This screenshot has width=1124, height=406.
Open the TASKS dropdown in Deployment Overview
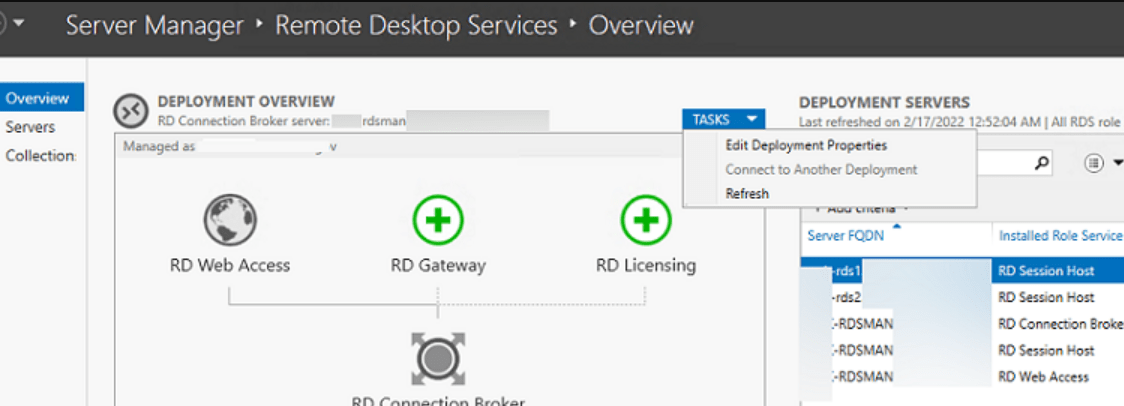[x=724, y=120]
